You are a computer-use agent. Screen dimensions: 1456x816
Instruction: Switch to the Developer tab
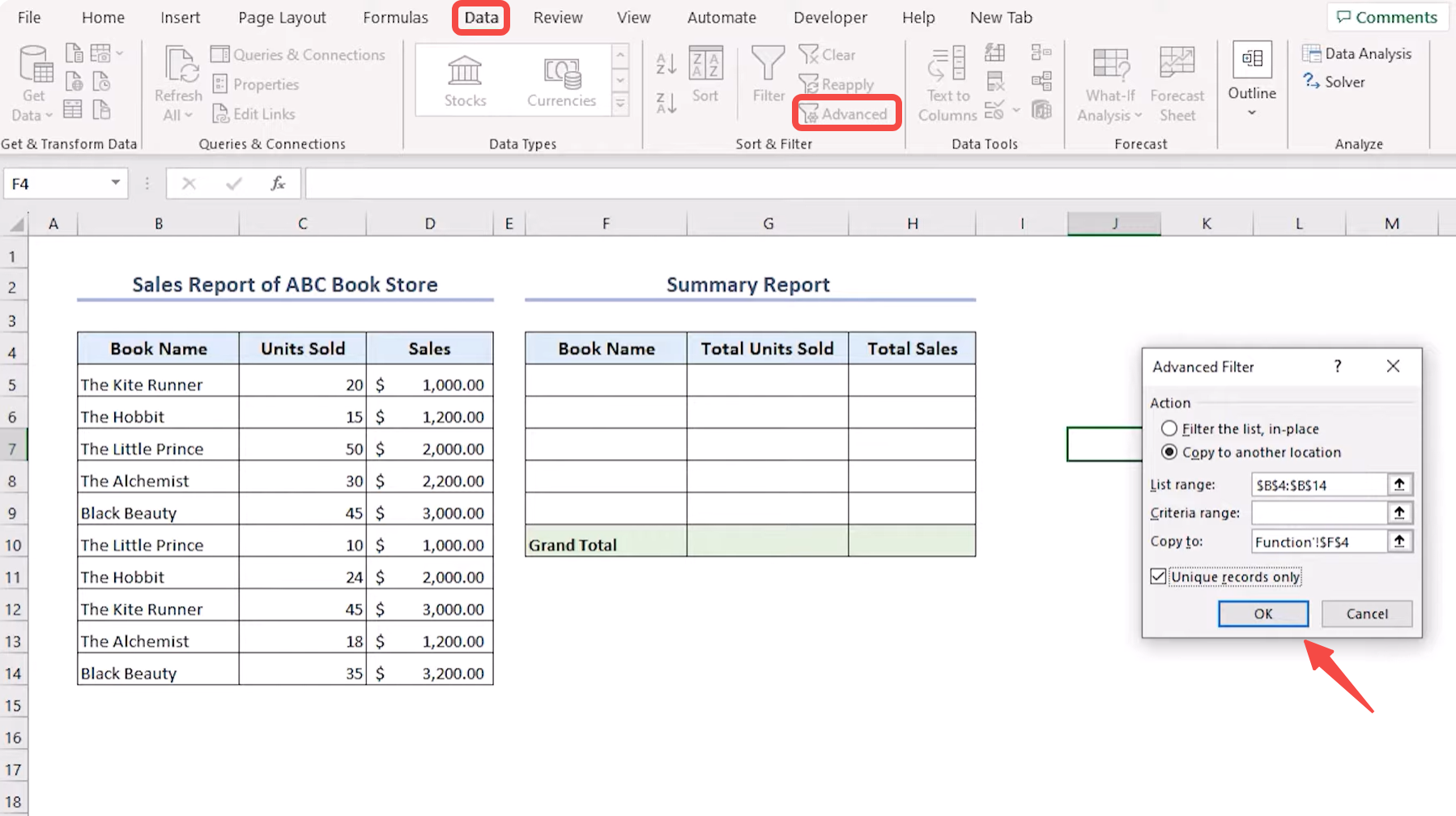[830, 17]
